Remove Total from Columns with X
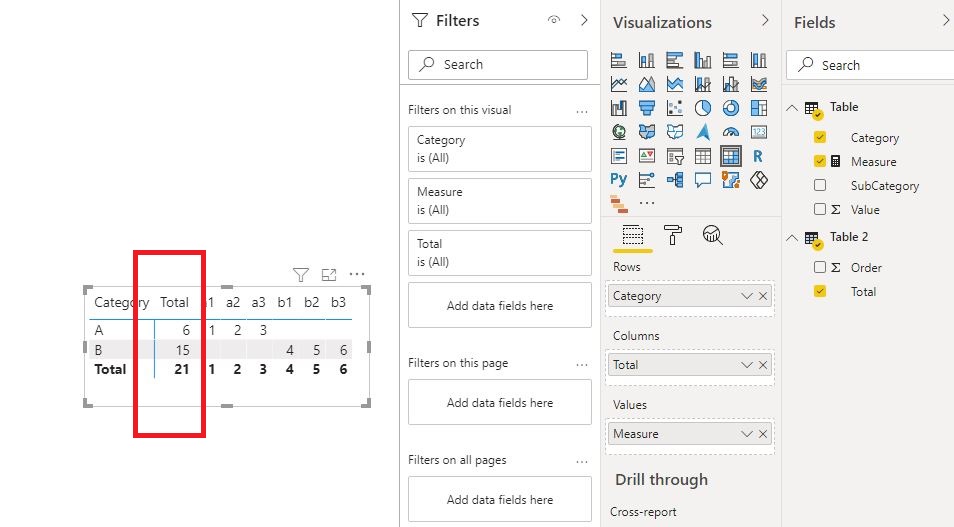Viewport: 954px width, 527px height. pyautogui.click(x=763, y=365)
